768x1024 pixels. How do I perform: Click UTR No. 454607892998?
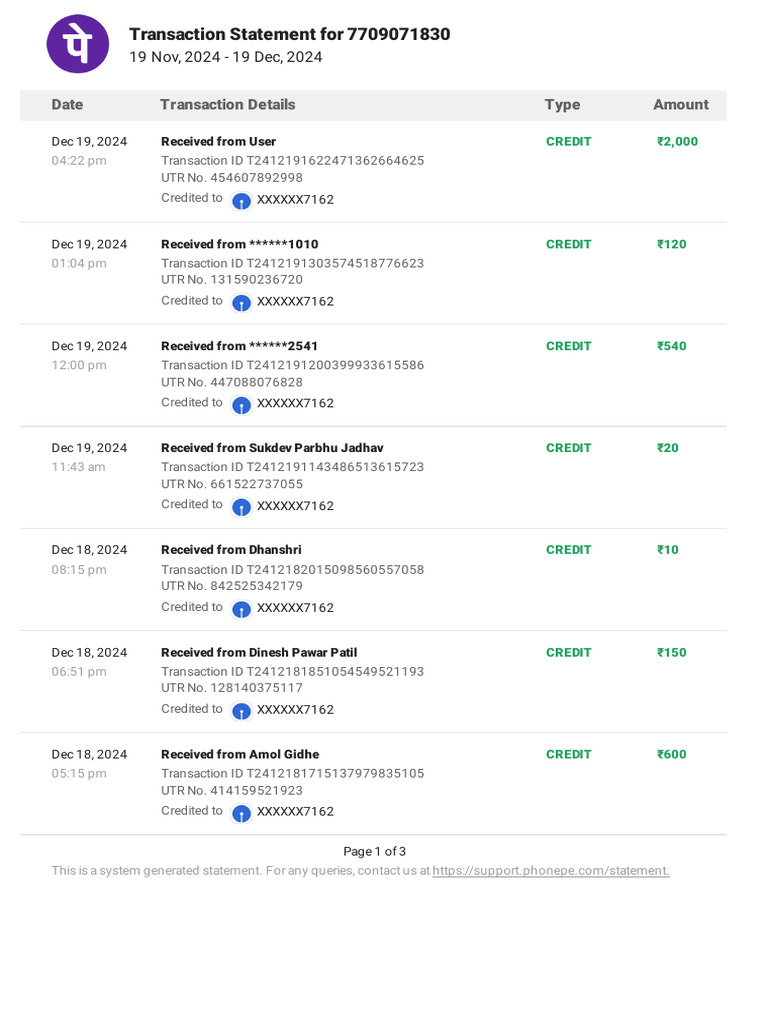tap(232, 178)
